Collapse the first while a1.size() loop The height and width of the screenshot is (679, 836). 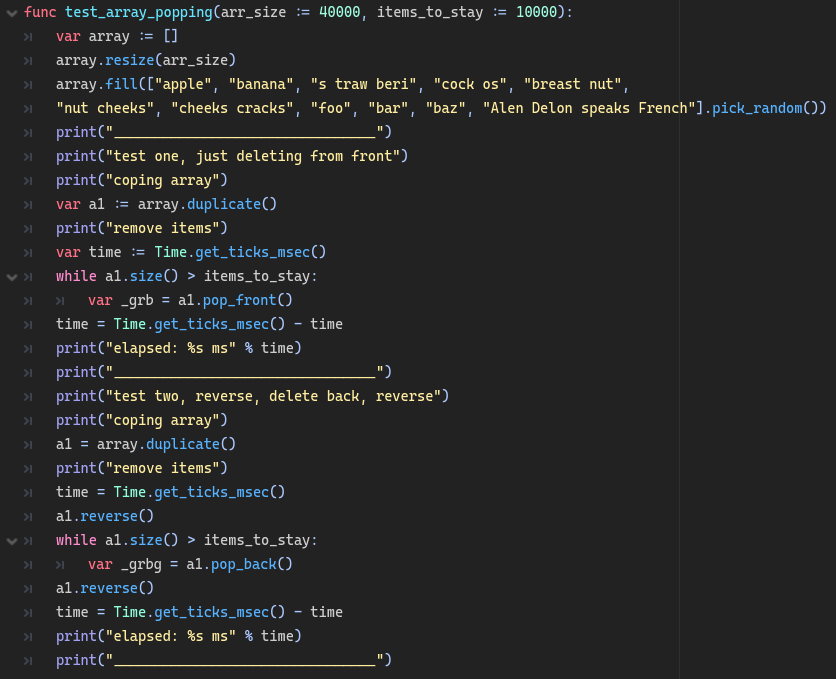pyautogui.click(x=12, y=277)
